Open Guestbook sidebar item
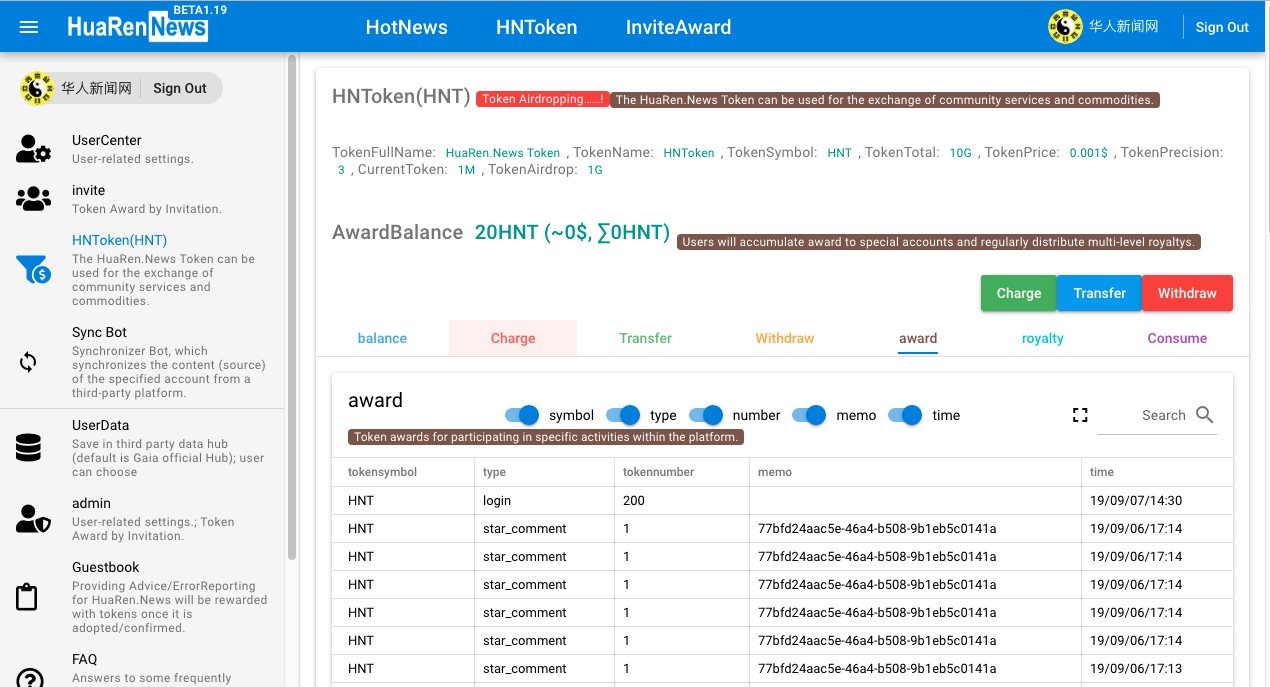Viewport: 1270px width, 687px height. 143,597
